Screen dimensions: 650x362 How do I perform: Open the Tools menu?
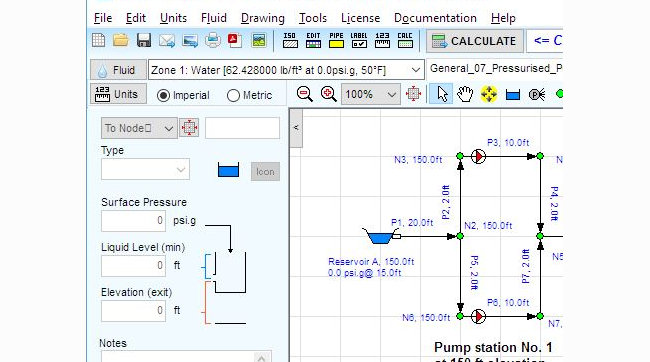313,18
